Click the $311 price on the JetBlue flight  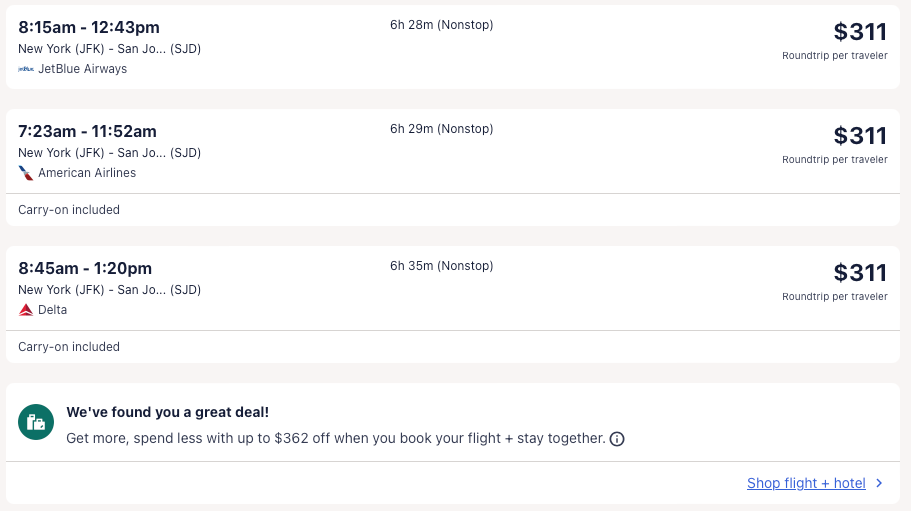tap(860, 32)
